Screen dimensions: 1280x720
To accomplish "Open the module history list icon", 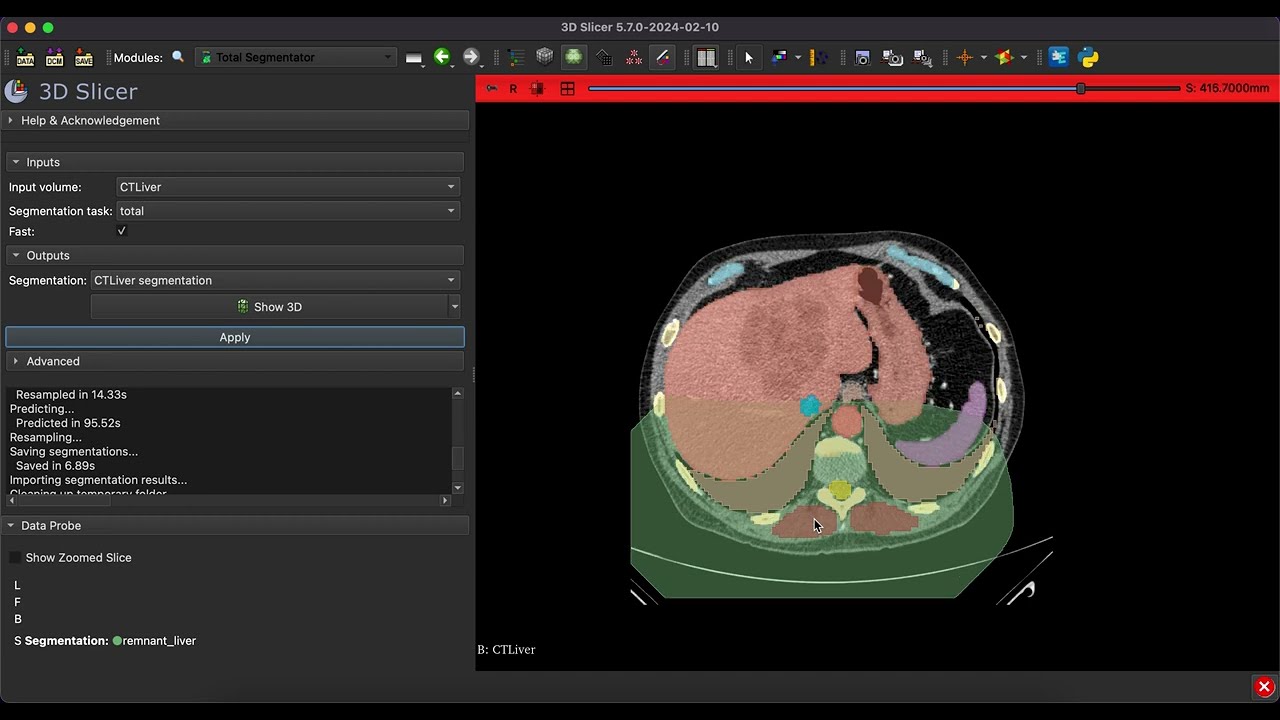I will tap(414, 58).
